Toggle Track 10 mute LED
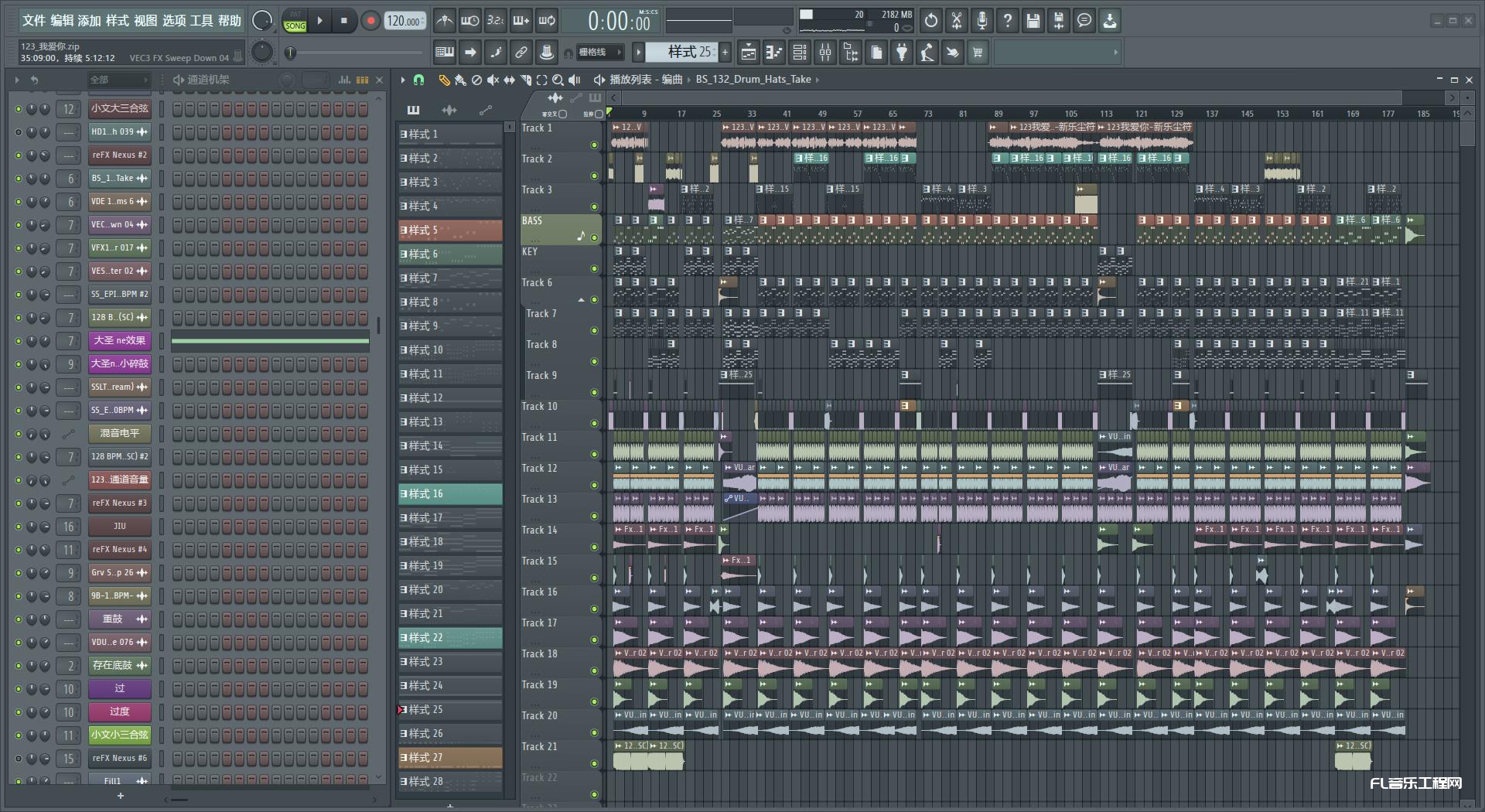 tap(594, 424)
